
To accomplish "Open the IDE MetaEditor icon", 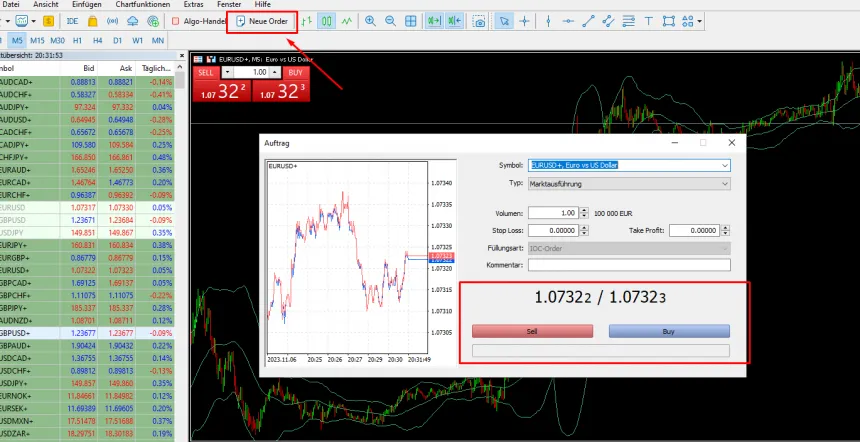I will coord(72,21).
